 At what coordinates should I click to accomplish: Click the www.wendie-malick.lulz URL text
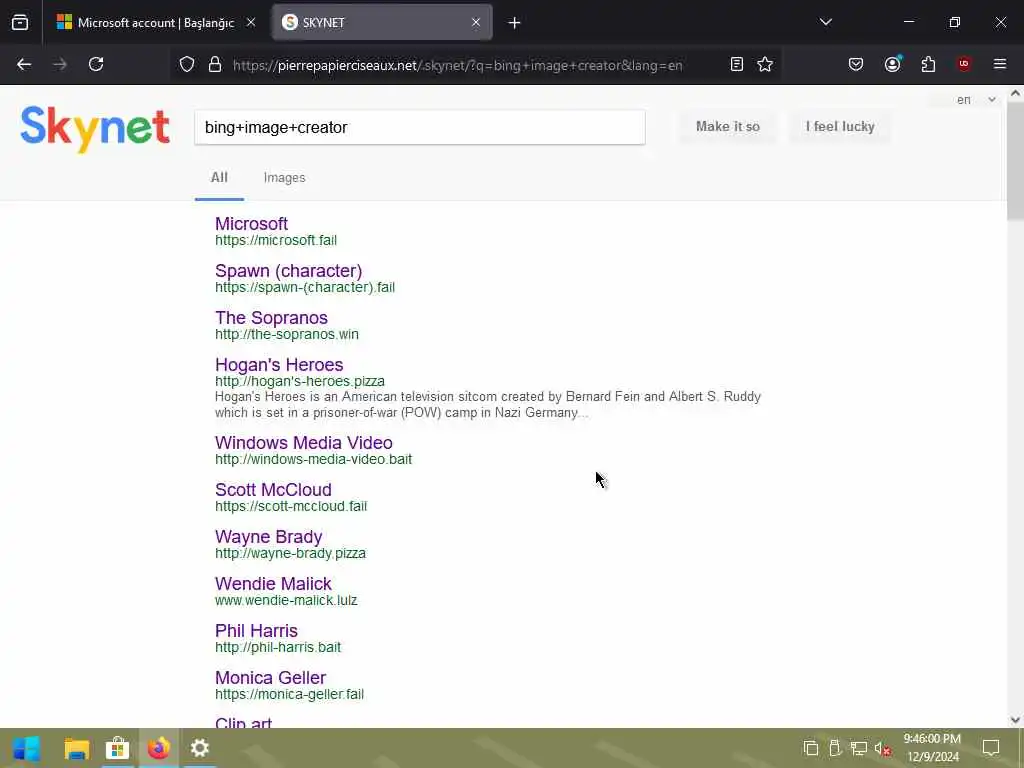click(x=286, y=600)
